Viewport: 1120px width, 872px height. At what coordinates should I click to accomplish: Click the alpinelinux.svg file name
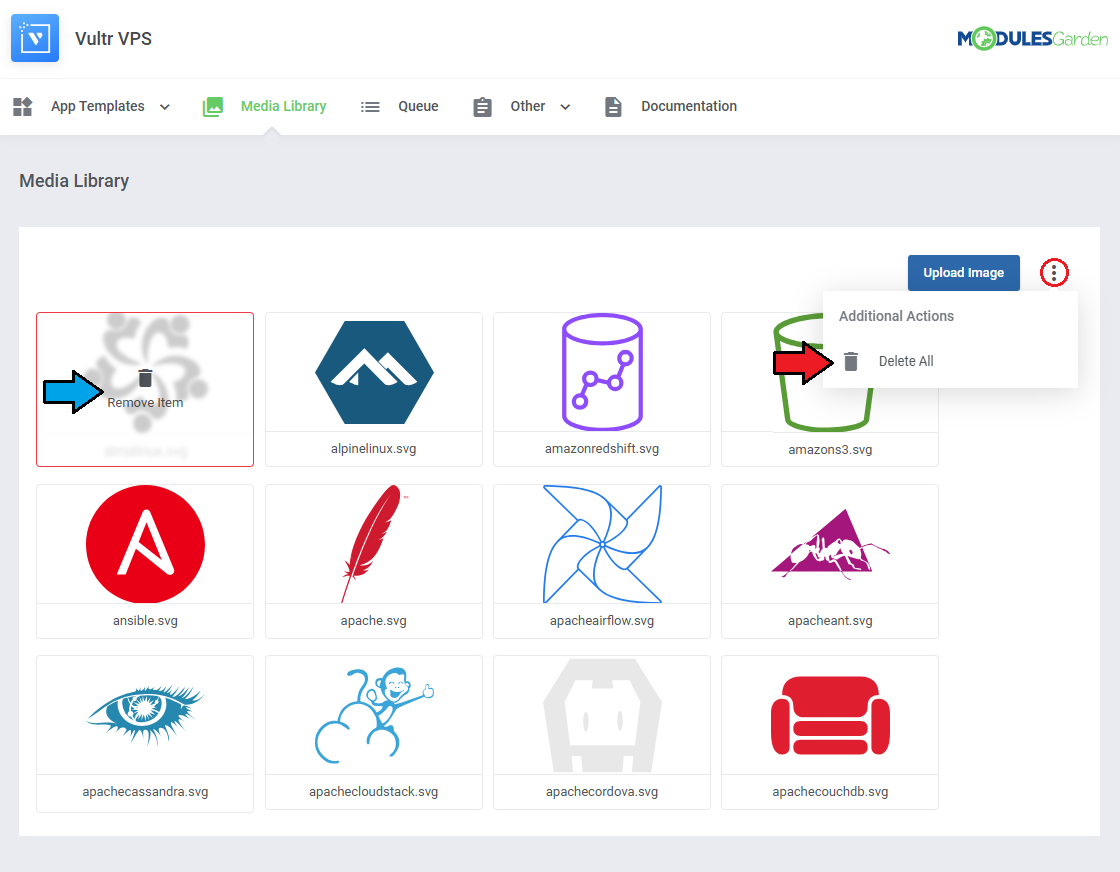(x=374, y=448)
